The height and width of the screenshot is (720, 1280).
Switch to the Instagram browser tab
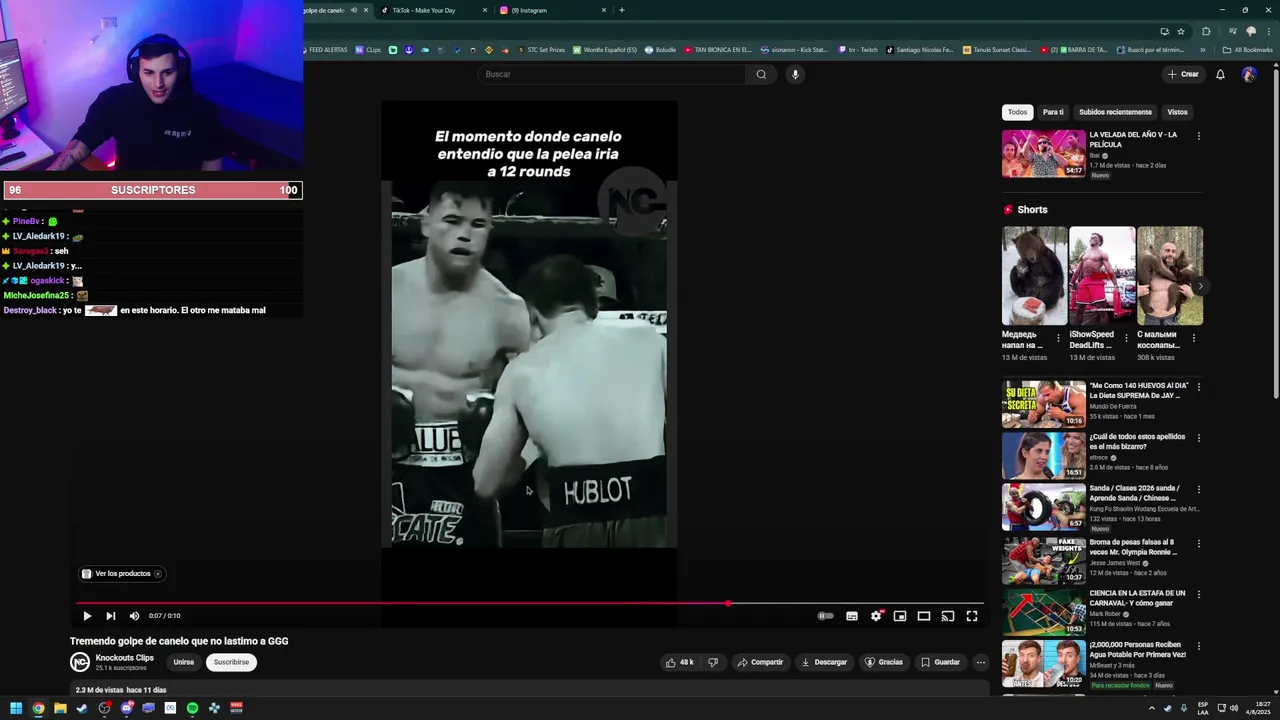[x=552, y=10]
